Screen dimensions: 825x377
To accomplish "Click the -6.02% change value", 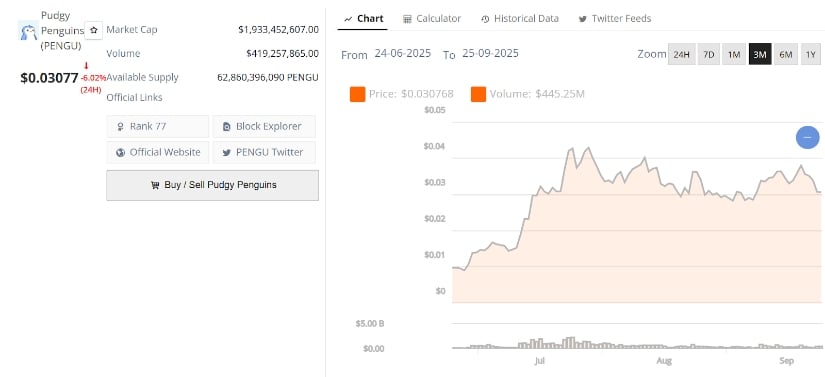I will (93, 78).
